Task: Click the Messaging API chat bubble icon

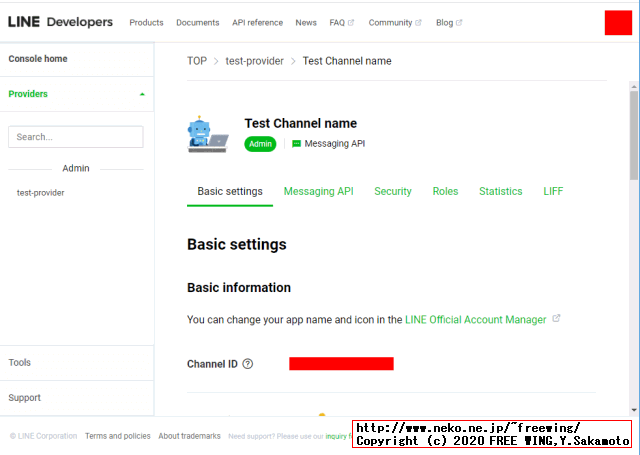Action: (x=296, y=144)
